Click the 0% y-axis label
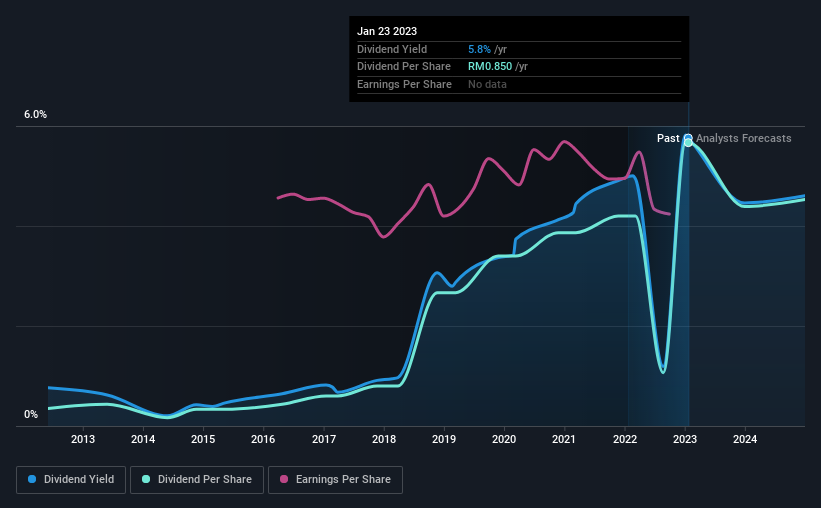 pos(31,414)
